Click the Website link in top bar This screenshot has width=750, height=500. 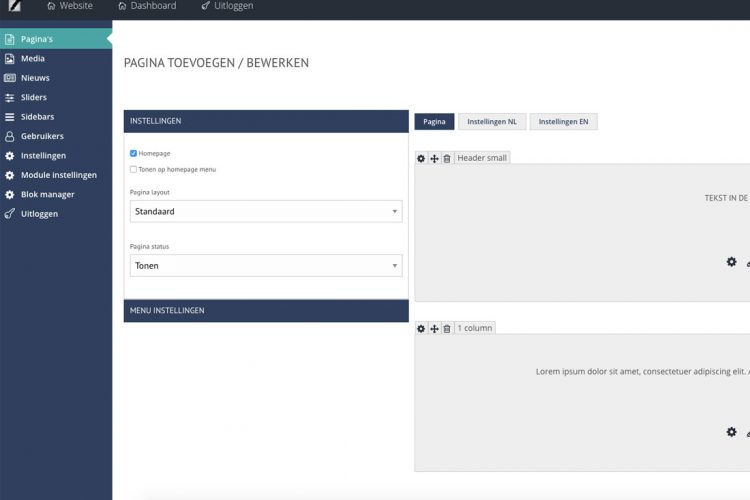(x=70, y=6)
